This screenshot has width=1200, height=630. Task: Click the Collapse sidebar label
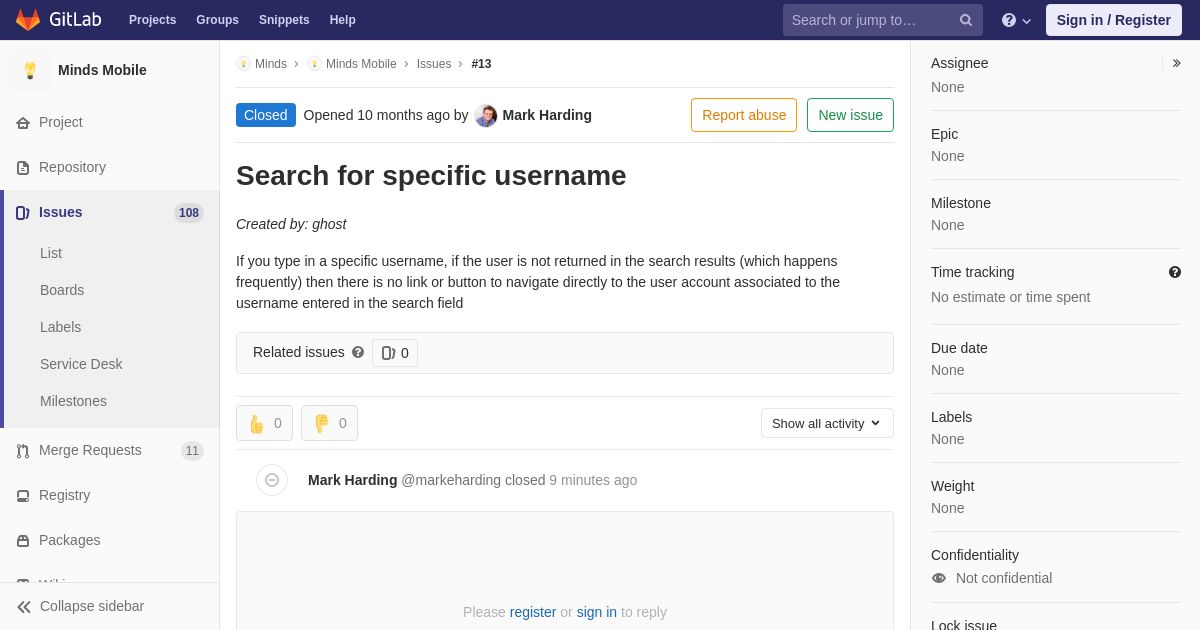pos(92,606)
